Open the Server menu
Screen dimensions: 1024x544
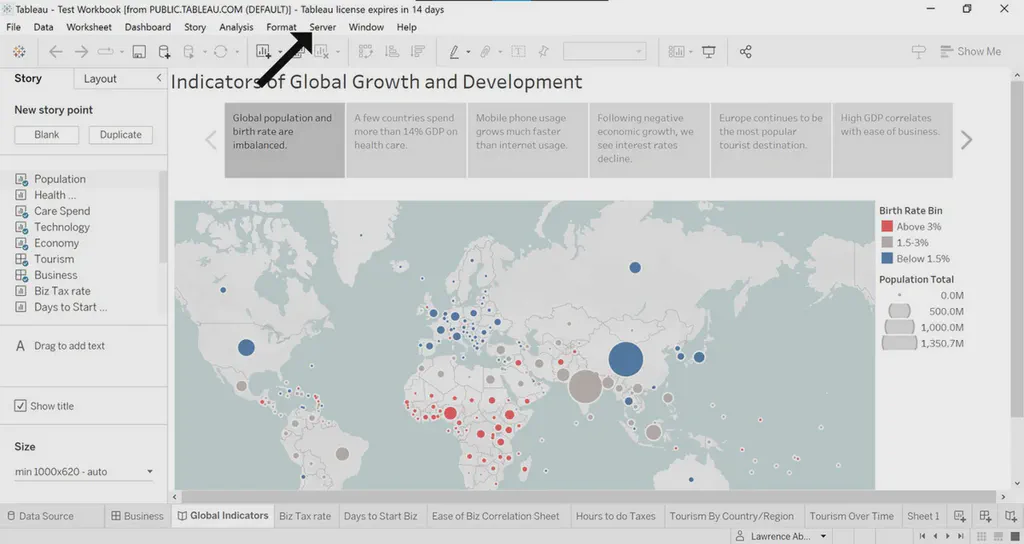[x=322, y=27]
